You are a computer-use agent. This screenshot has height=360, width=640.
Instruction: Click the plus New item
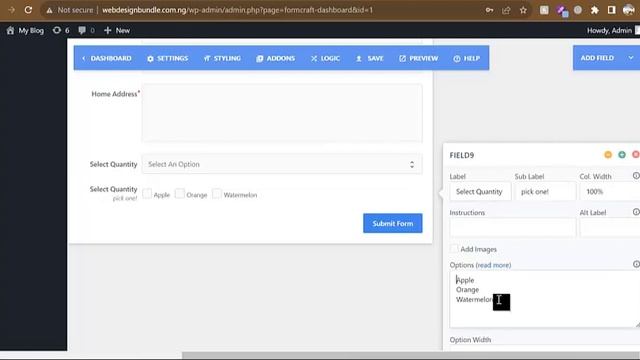117,30
